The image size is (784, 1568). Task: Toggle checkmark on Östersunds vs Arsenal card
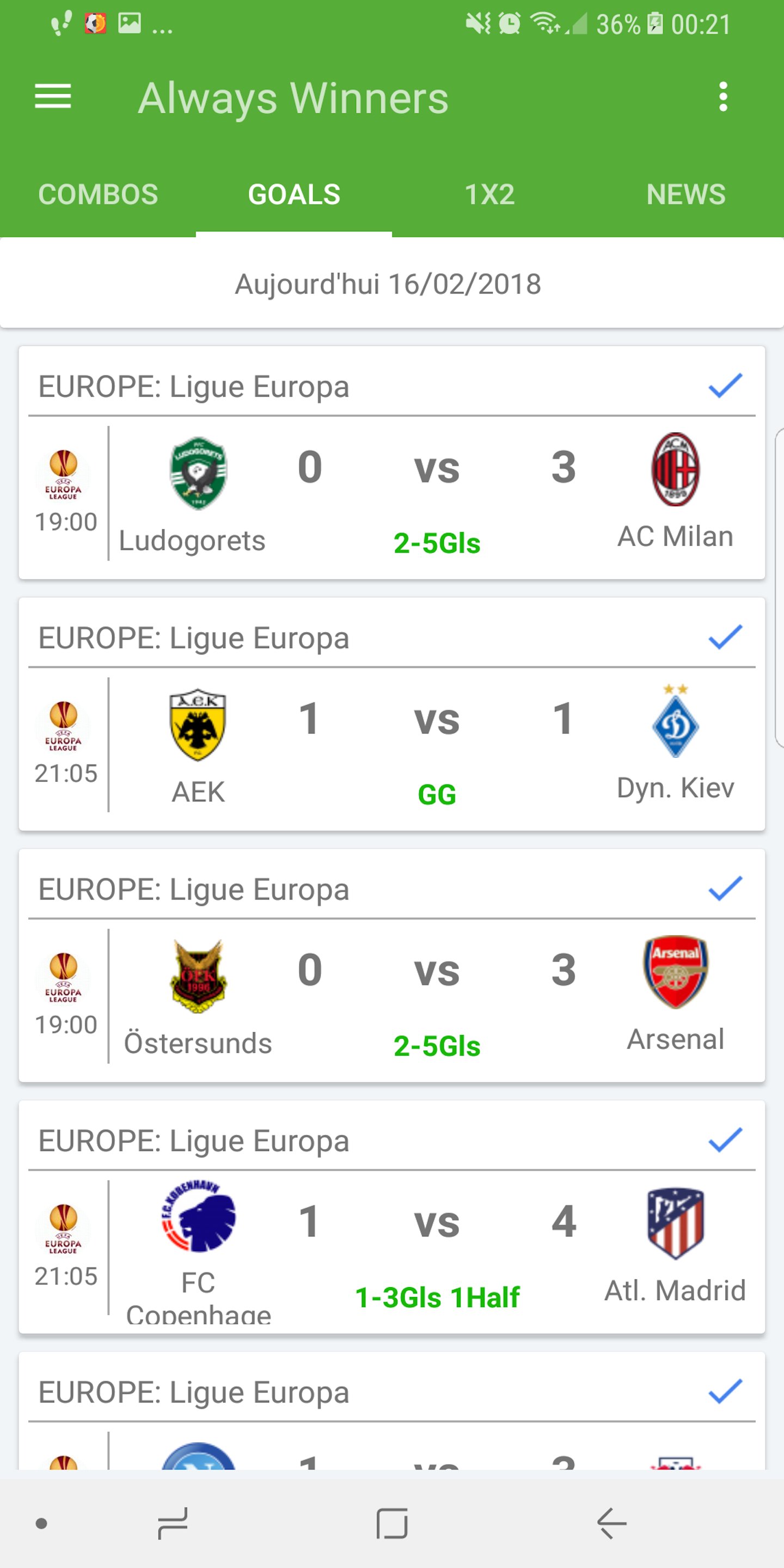point(725,889)
